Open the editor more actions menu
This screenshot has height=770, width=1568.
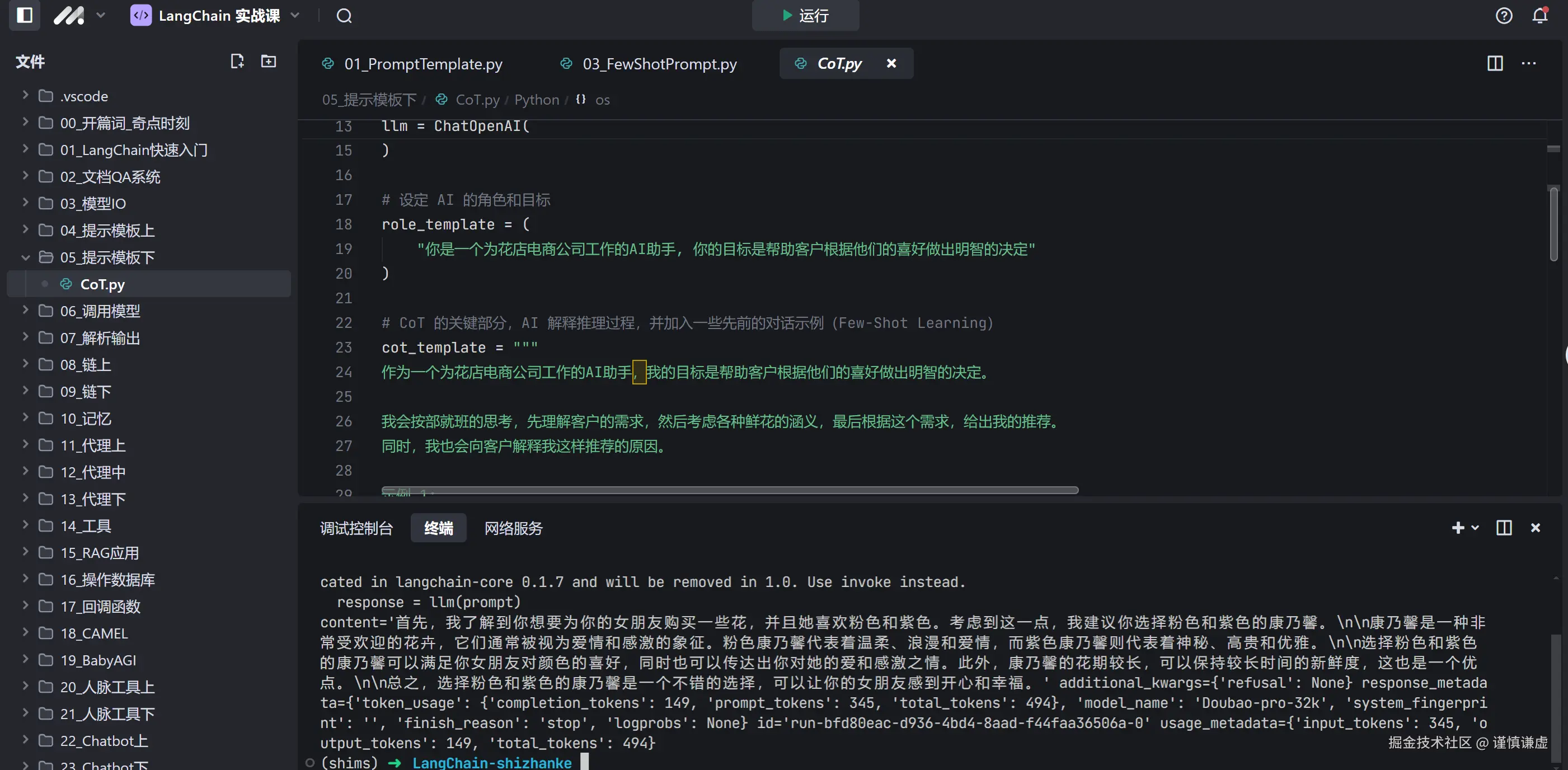click(1529, 63)
